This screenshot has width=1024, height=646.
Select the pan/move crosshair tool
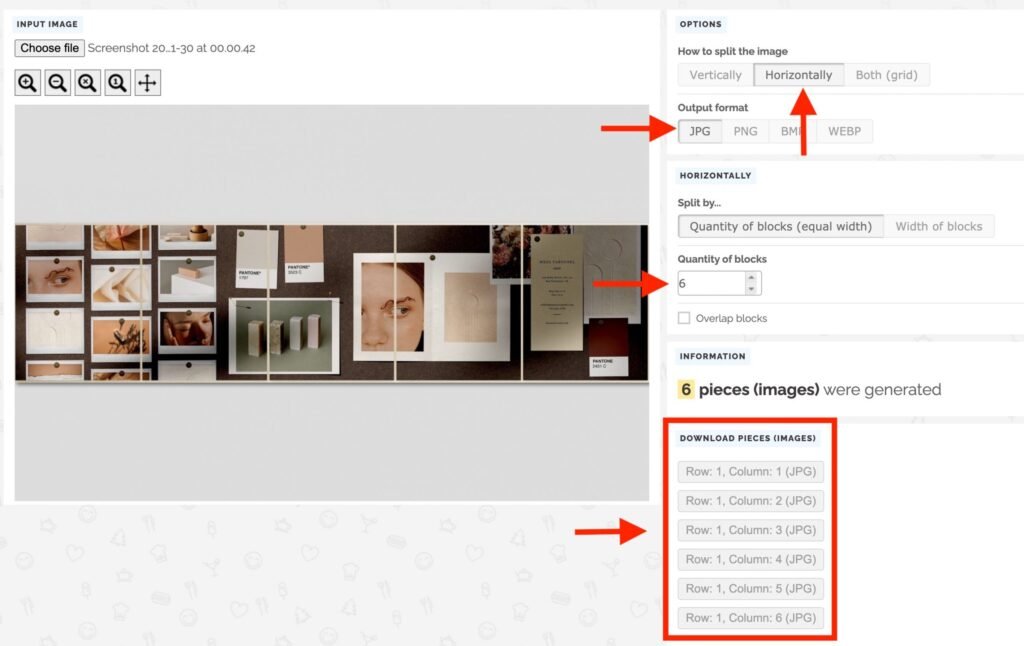click(147, 82)
